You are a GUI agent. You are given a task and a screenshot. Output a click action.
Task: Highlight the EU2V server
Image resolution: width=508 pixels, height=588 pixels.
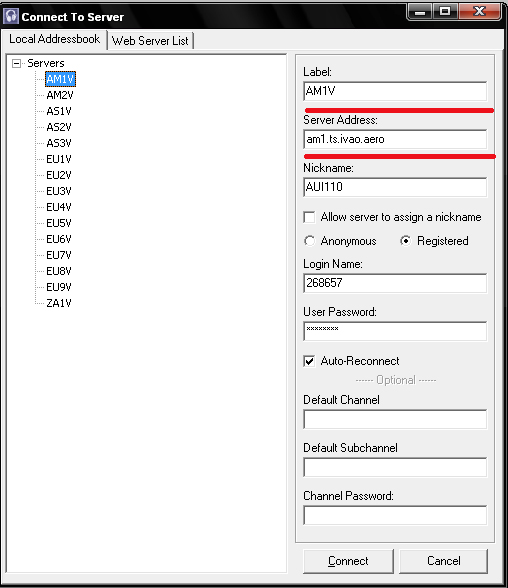(59, 175)
